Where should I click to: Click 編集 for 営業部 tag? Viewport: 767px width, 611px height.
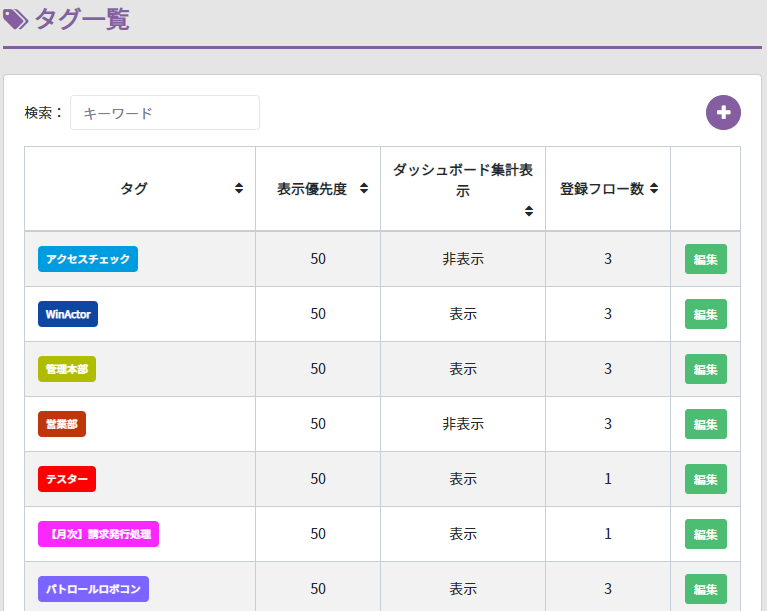pyautogui.click(x=705, y=424)
